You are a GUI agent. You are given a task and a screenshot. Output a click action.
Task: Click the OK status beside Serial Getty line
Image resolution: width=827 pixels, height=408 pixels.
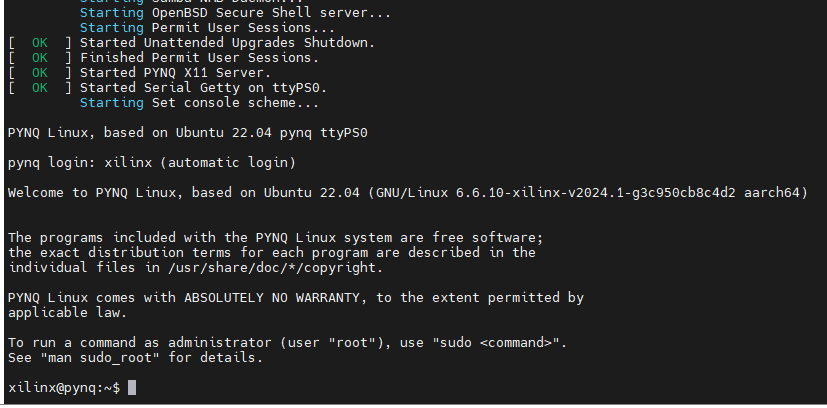click(x=39, y=88)
